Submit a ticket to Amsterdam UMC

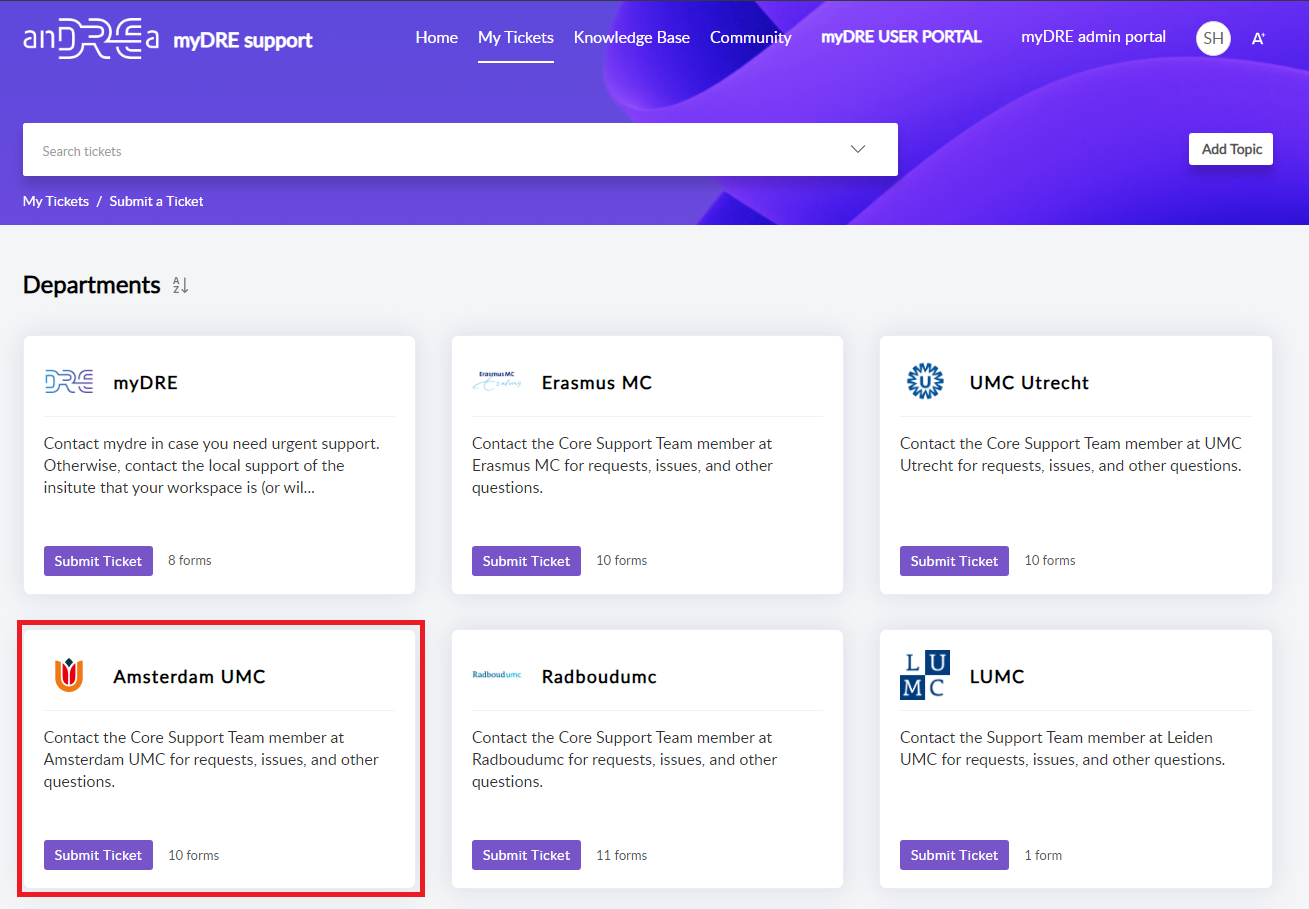(98, 855)
